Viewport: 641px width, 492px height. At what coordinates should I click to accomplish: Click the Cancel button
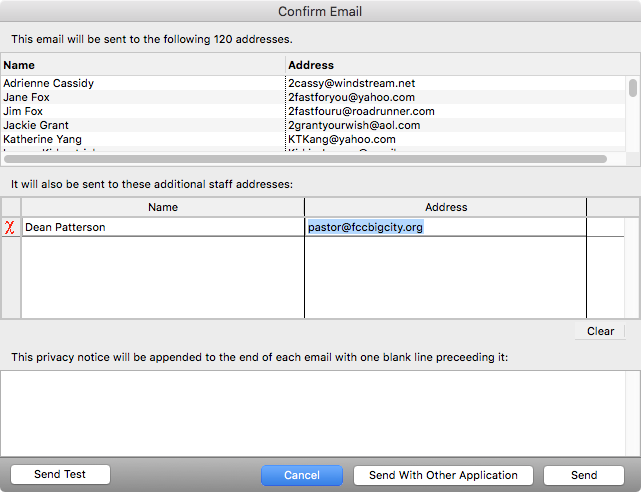click(302, 475)
